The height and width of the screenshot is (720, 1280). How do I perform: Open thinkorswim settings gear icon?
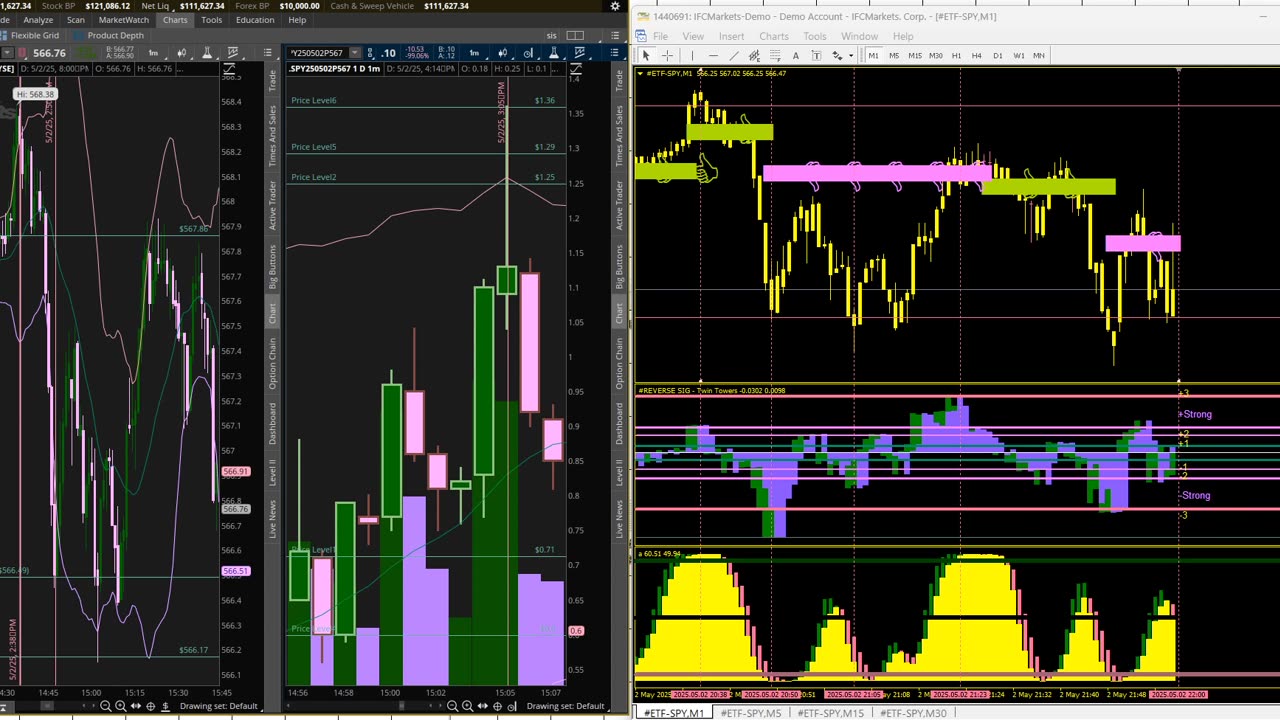(614, 5)
